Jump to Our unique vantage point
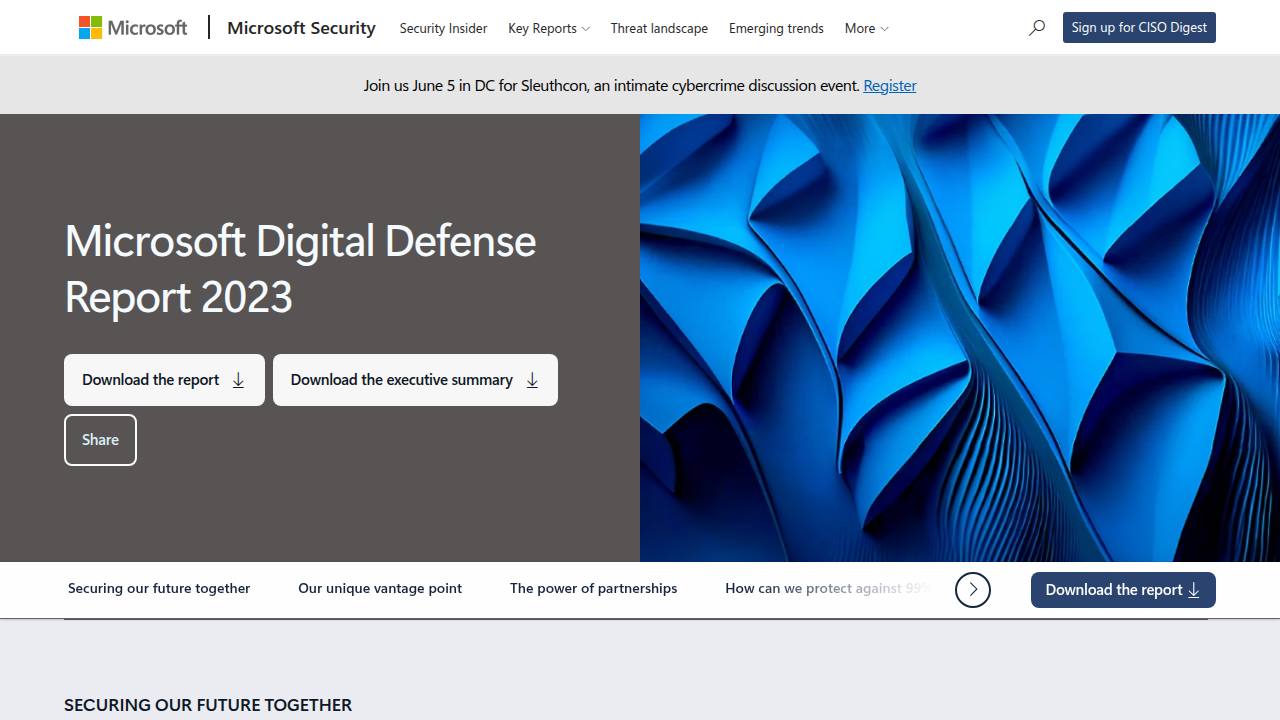Image resolution: width=1280 pixels, height=720 pixels. 380,588
